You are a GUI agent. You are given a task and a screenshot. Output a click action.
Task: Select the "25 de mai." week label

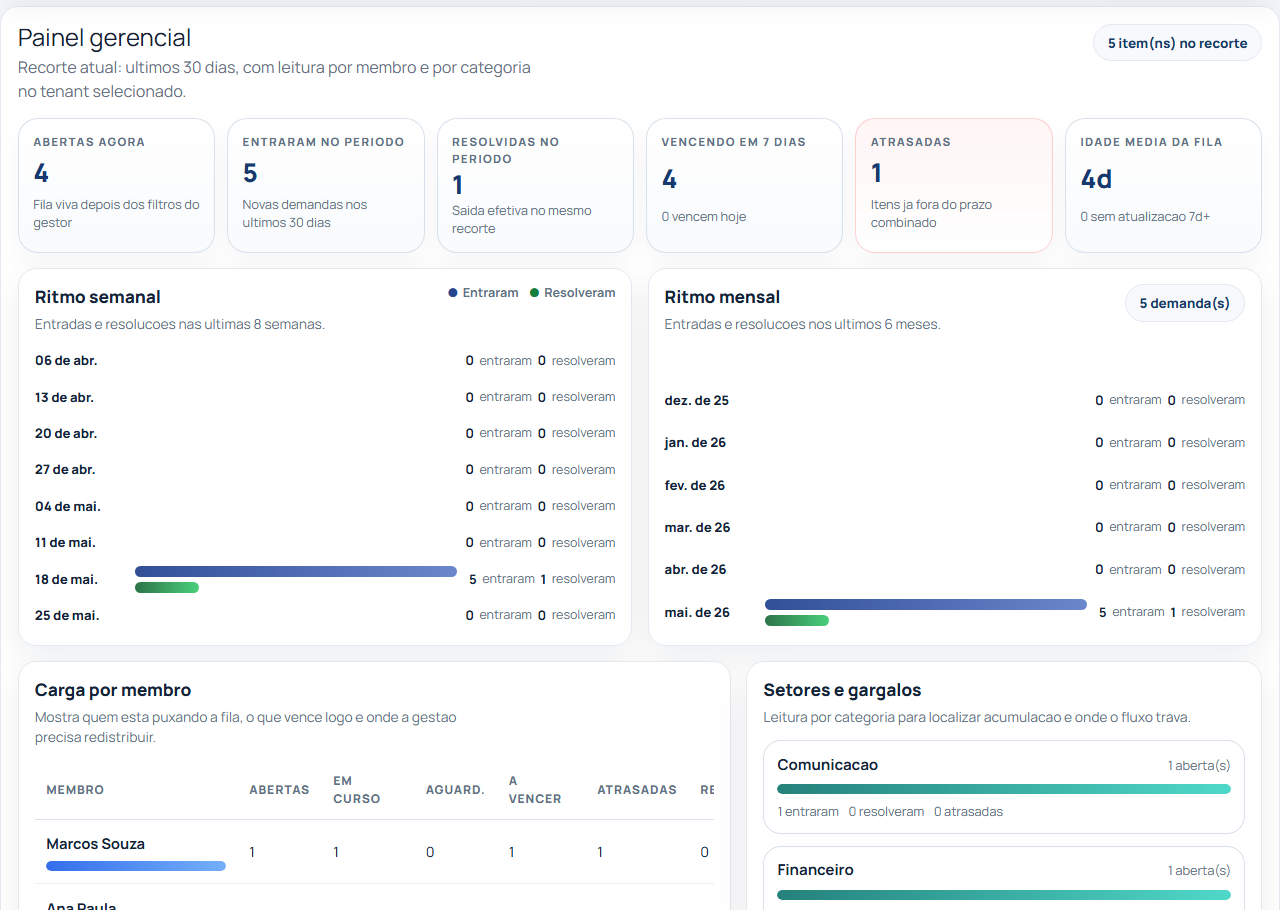(67, 615)
